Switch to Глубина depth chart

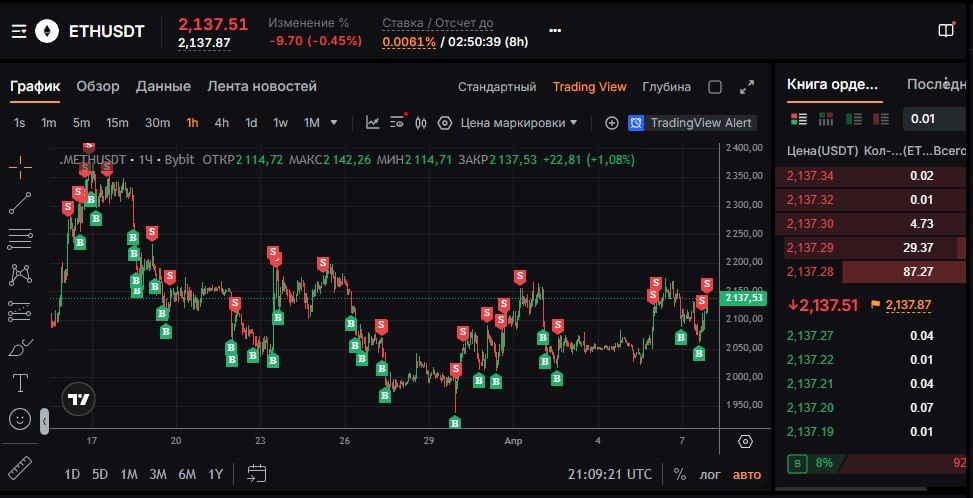(666, 87)
